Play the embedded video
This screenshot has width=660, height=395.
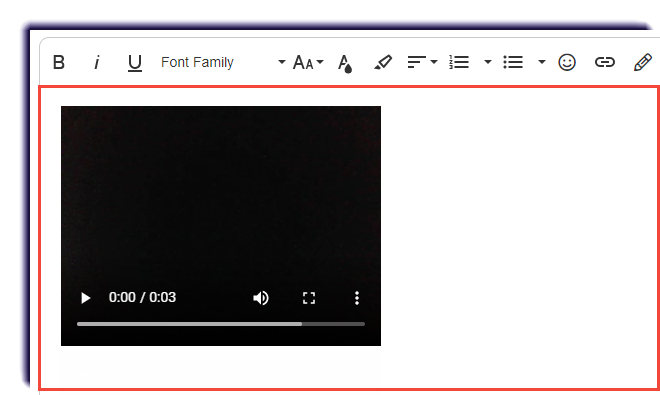tap(85, 298)
